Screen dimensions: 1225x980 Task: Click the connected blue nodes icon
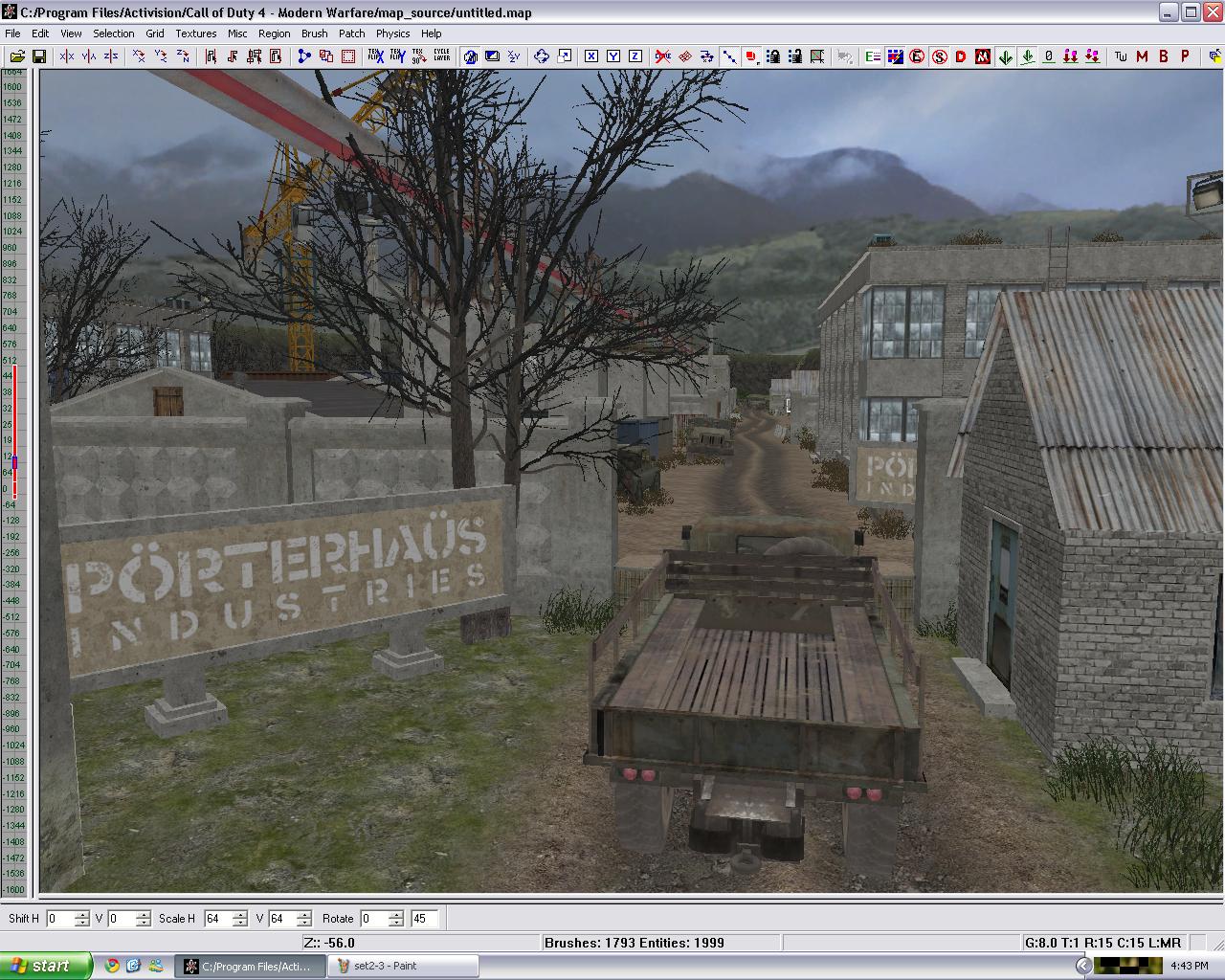click(304, 56)
